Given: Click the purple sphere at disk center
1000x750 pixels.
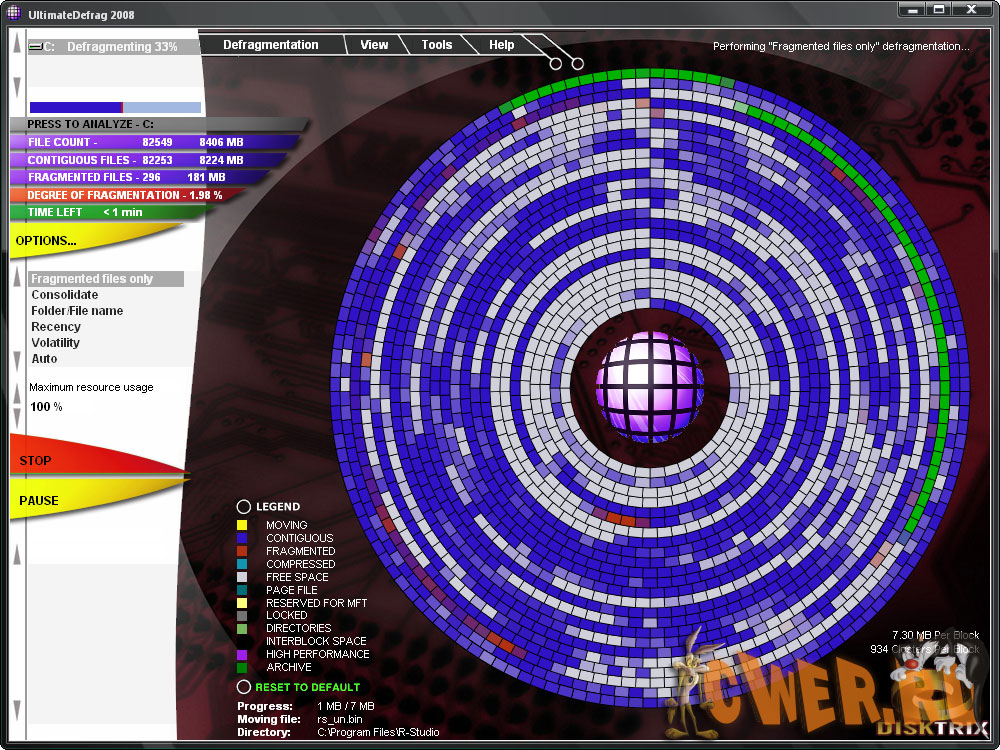Looking at the screenshot, I should point(649,385).
